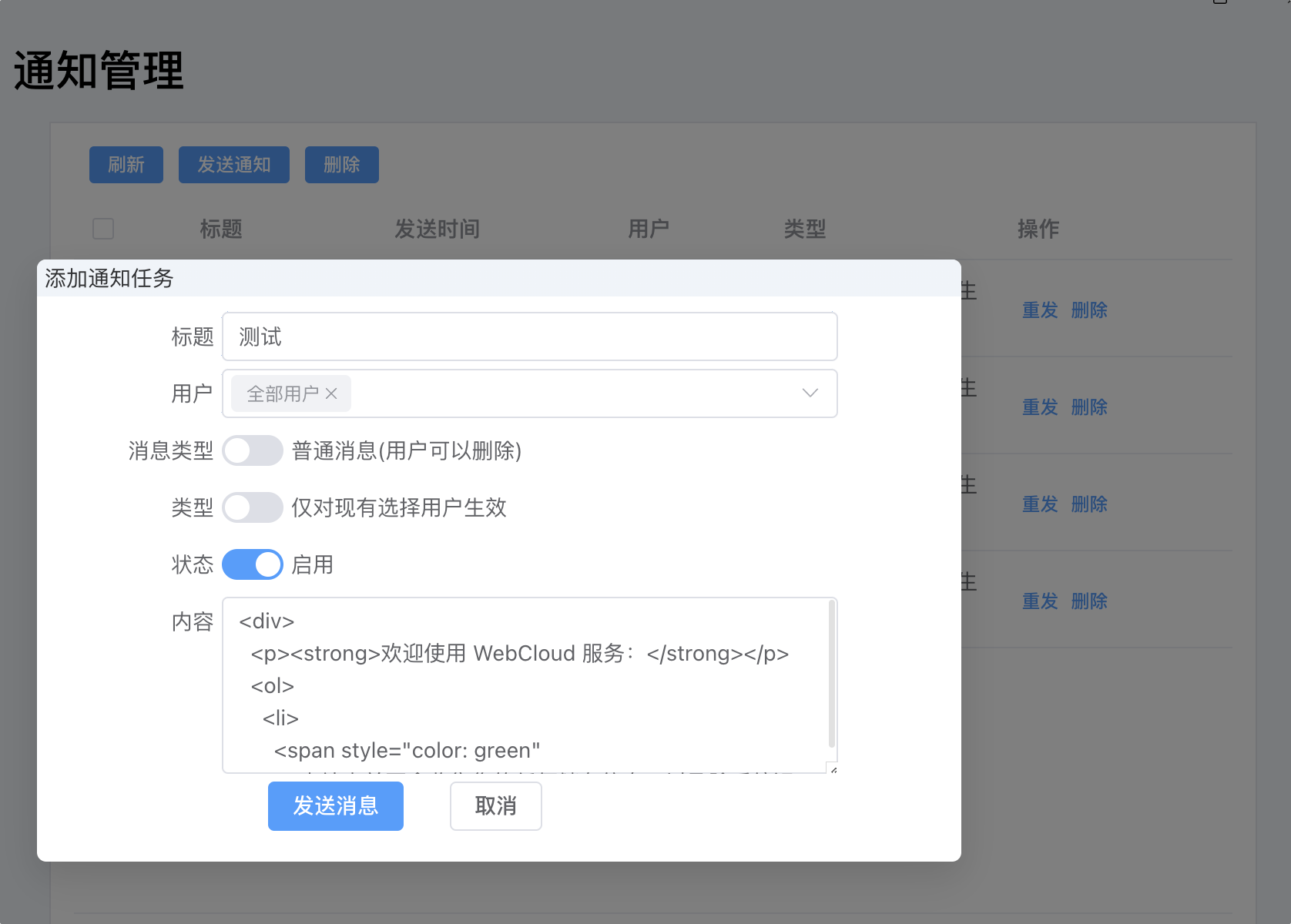Viewport: 1291px width, 924px height.
Task: Click the 全部用户 tag text
Action: [x=283, y=393]
